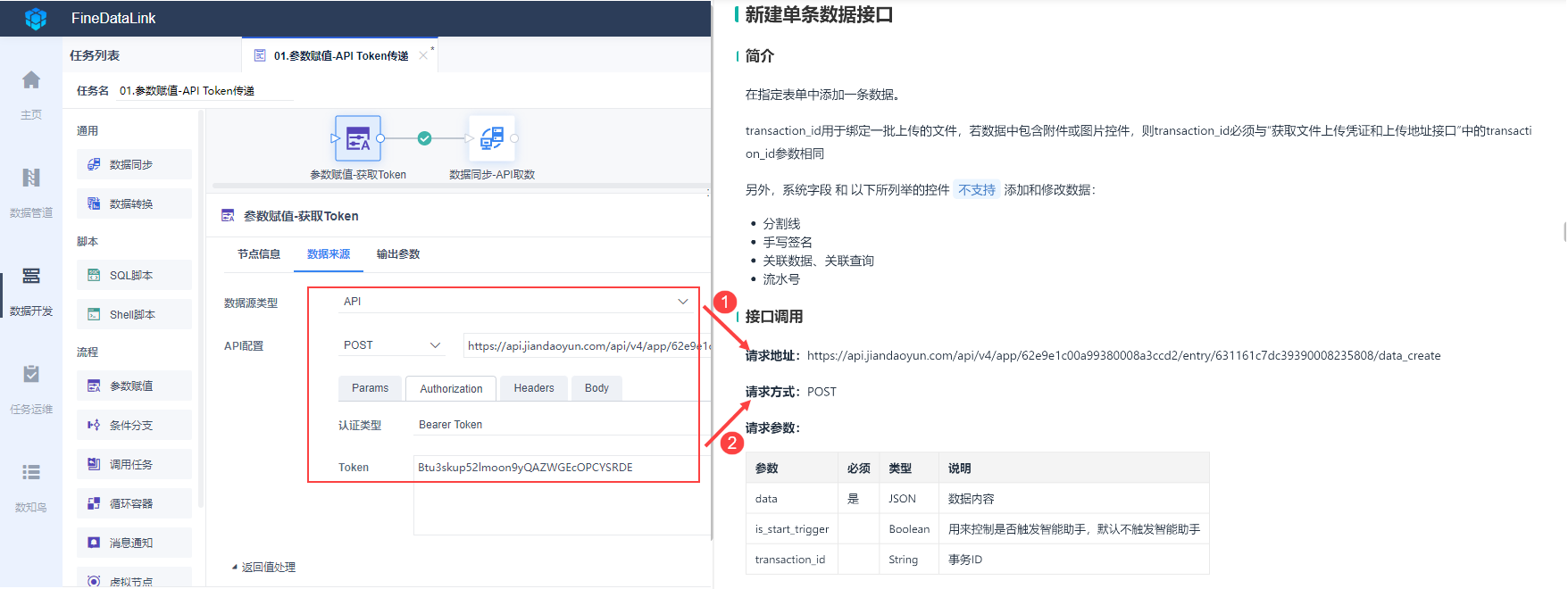Switch to the 数据来源 tab
Viewport: 1568px width, 589px height.
pyautogui.click(x=329, y=254)
